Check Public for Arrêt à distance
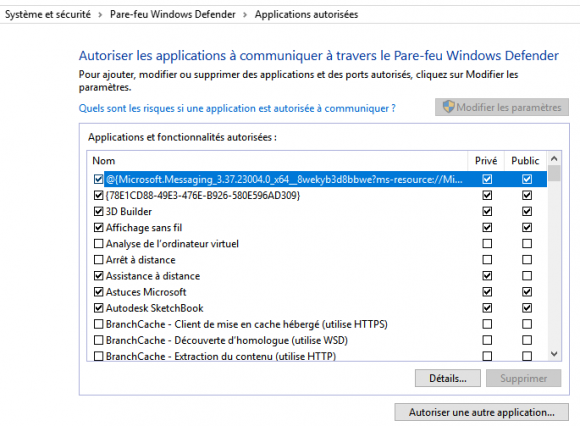The width and height of the screenshot is (580, 426). point(527,260)
